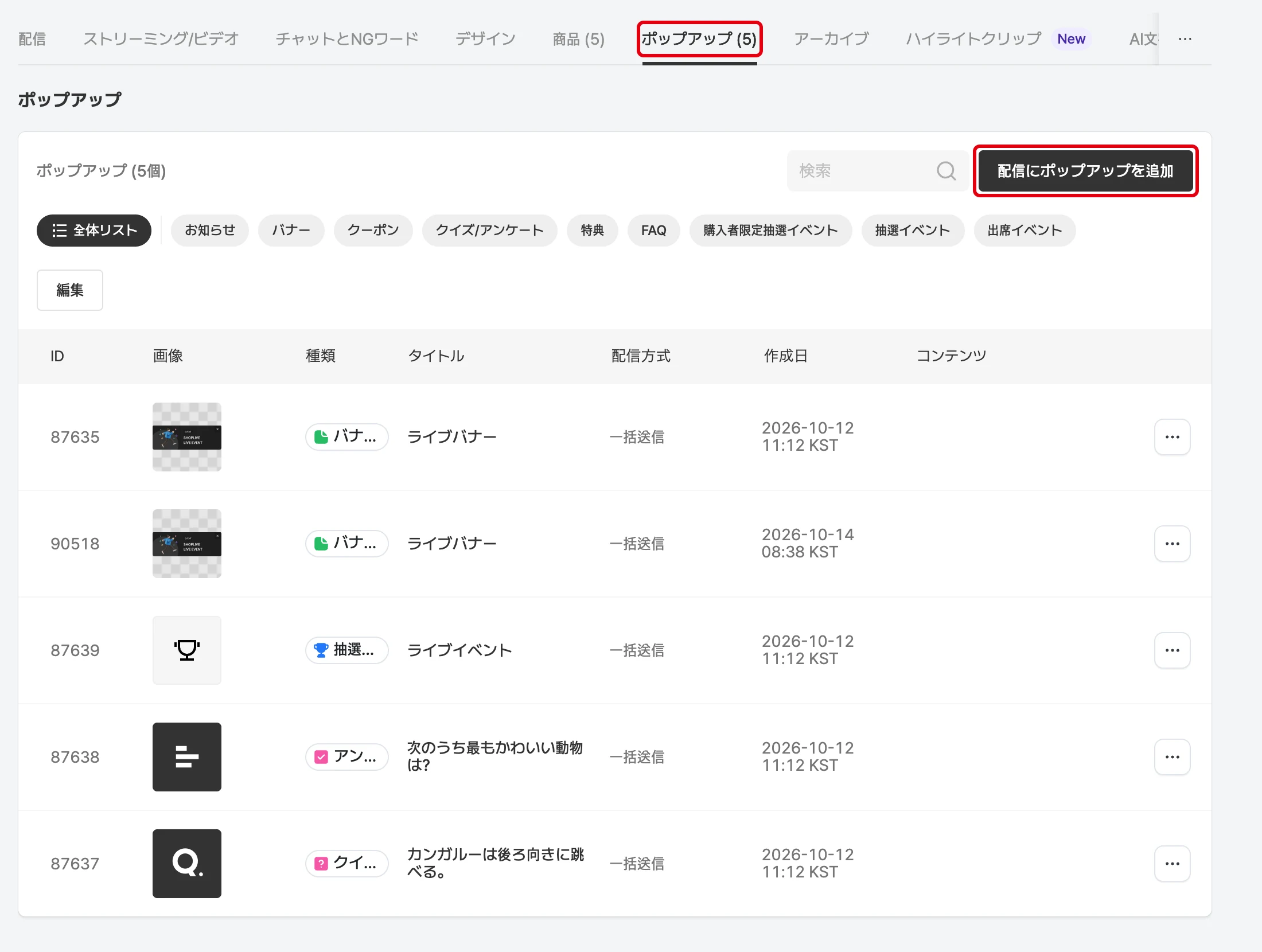
Task: Click the trophy image of popup 87639
Action: tap(187, 650)
